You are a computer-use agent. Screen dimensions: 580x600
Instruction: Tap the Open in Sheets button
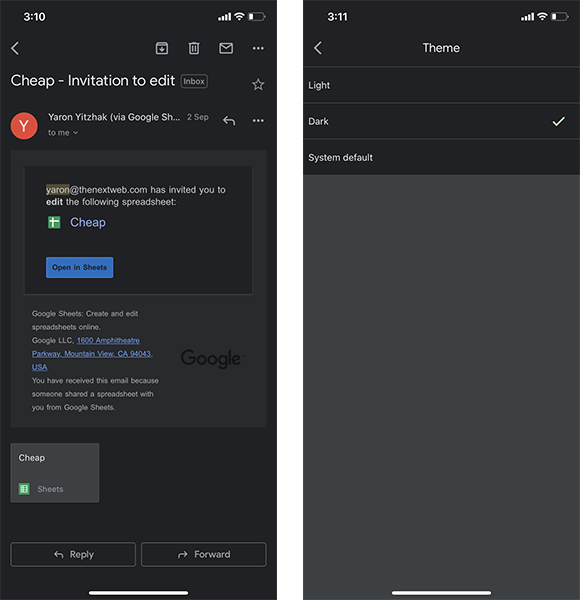click(x=80, y=267)
